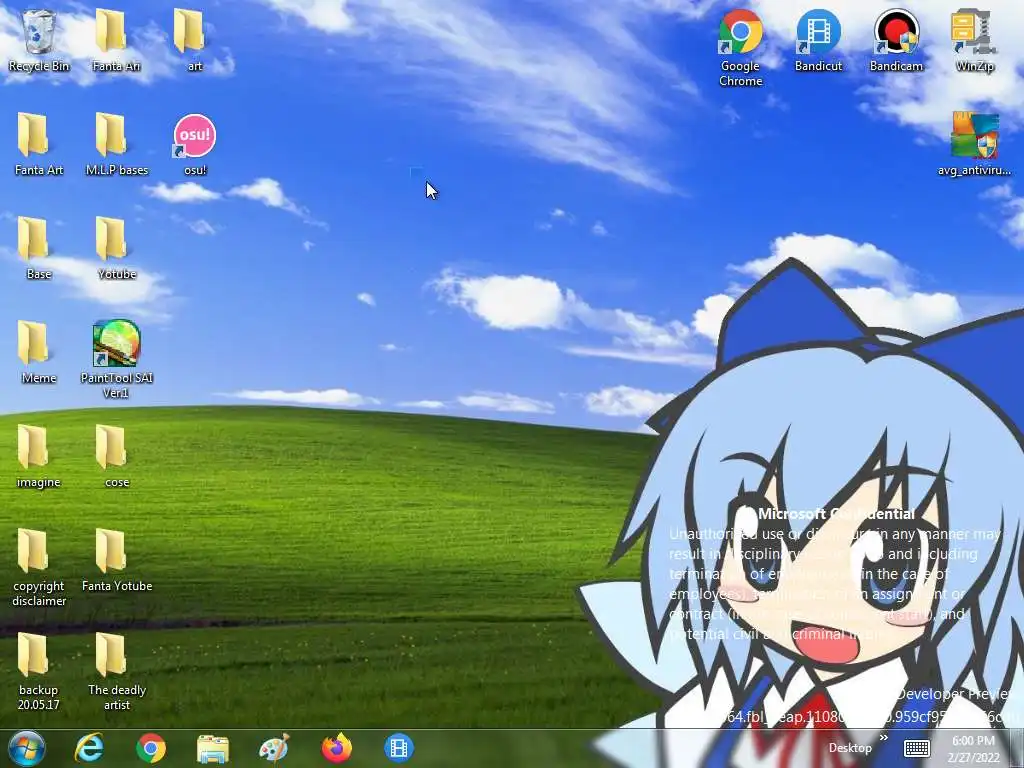Select the M.L.P bases folder
The image size is (1024, 768).
click(117, 144)
